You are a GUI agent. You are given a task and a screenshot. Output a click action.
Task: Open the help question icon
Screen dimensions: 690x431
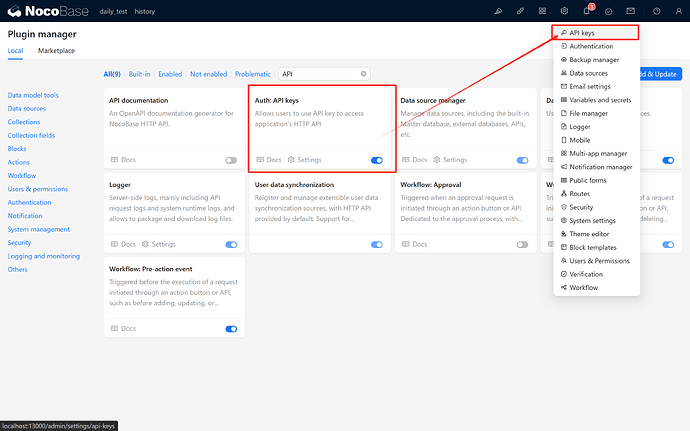657,11
